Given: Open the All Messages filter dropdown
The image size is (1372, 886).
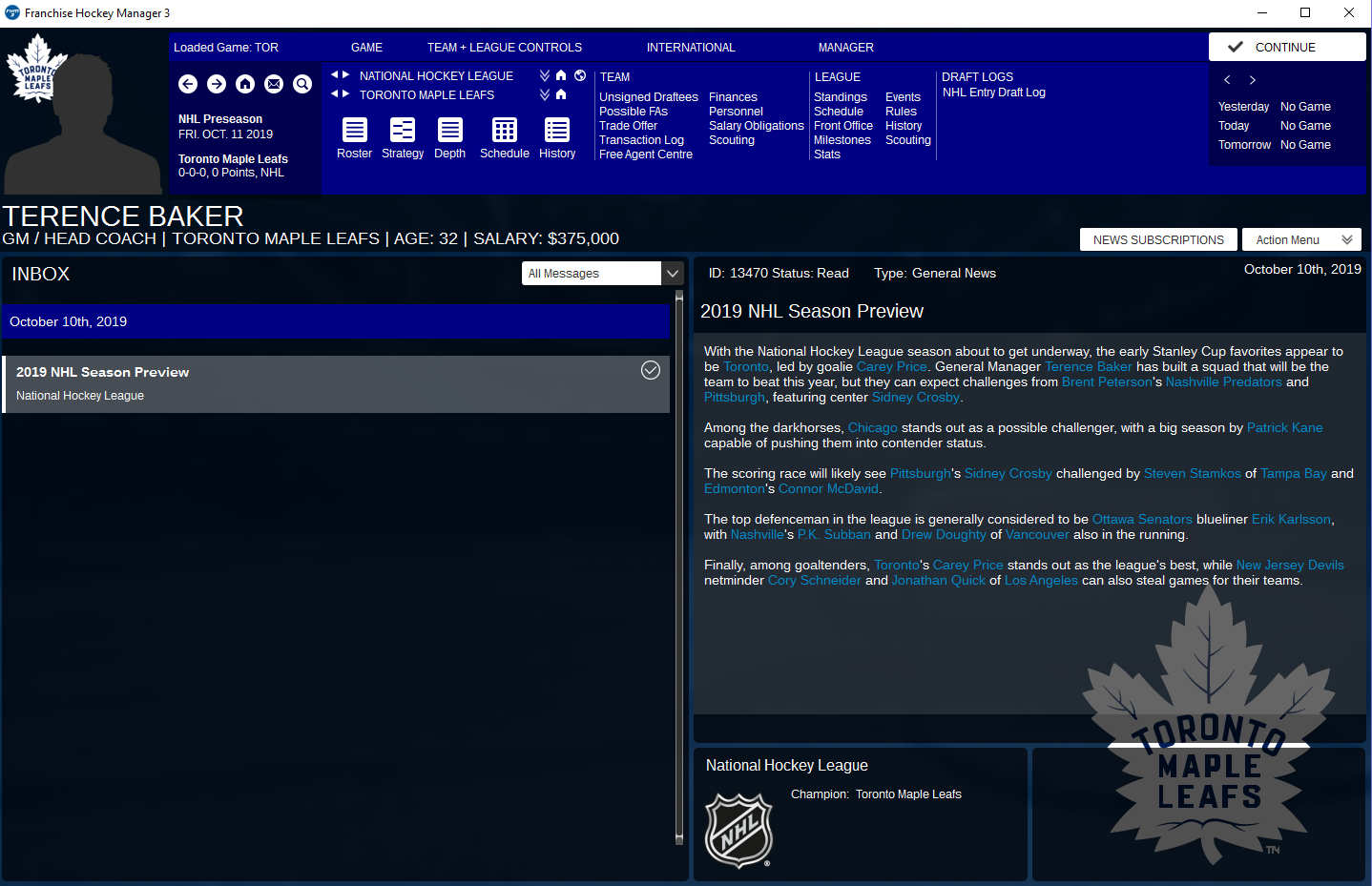Looking at the screenshot, I should coord(603,273).
